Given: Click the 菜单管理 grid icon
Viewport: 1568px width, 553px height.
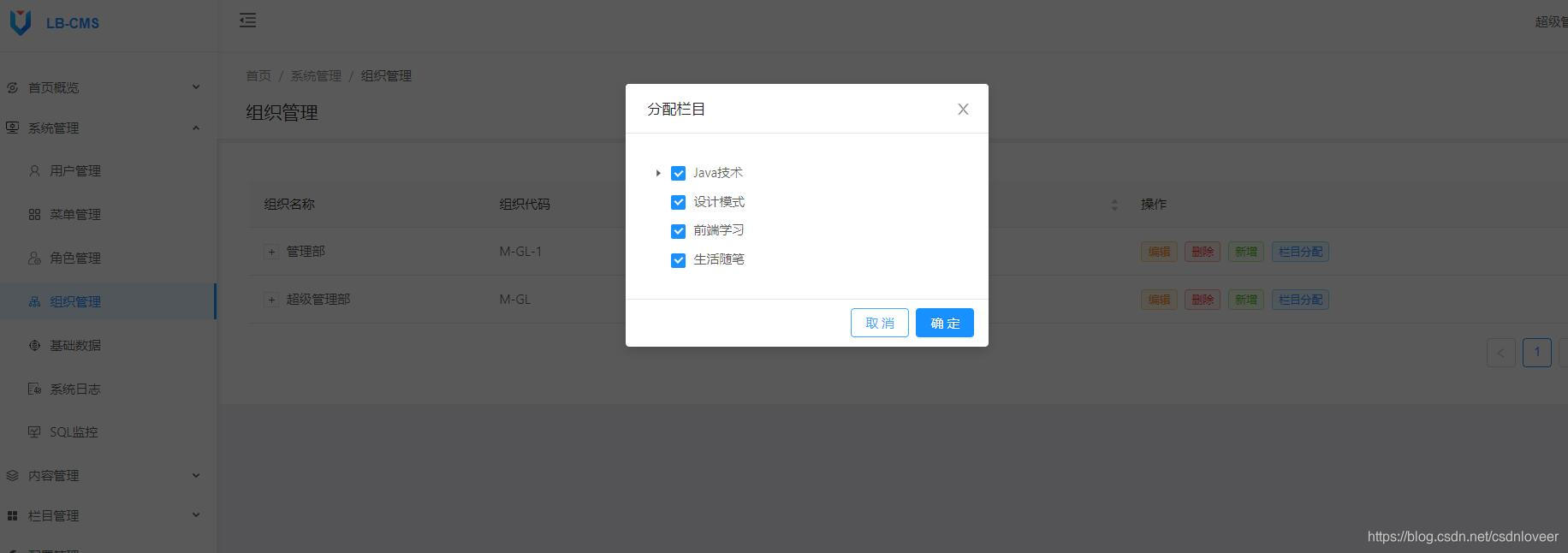Looking at the screenshot, I should pyautogui.click(x=34, y=214).
